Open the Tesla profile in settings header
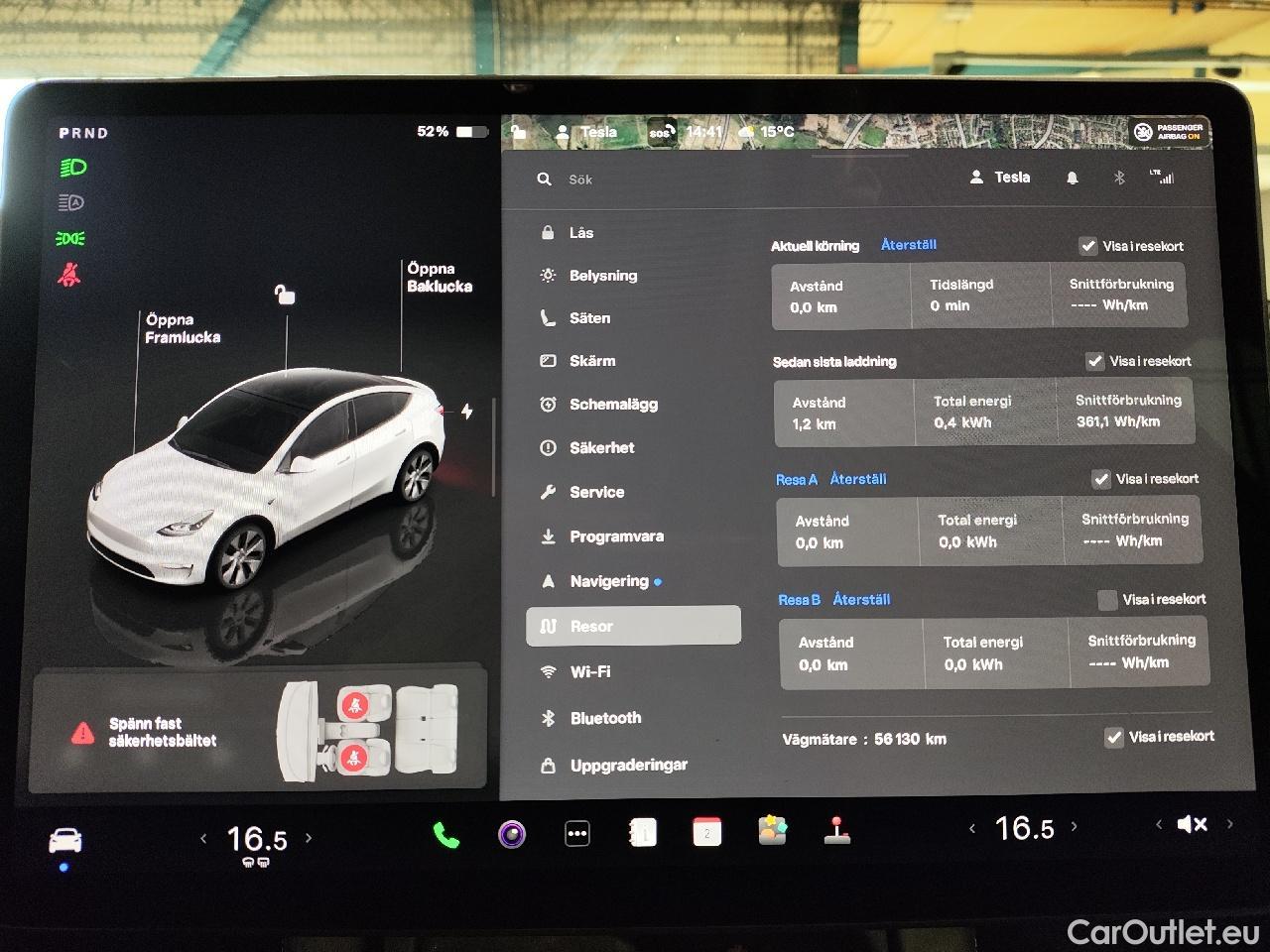 coord(1000,178)
